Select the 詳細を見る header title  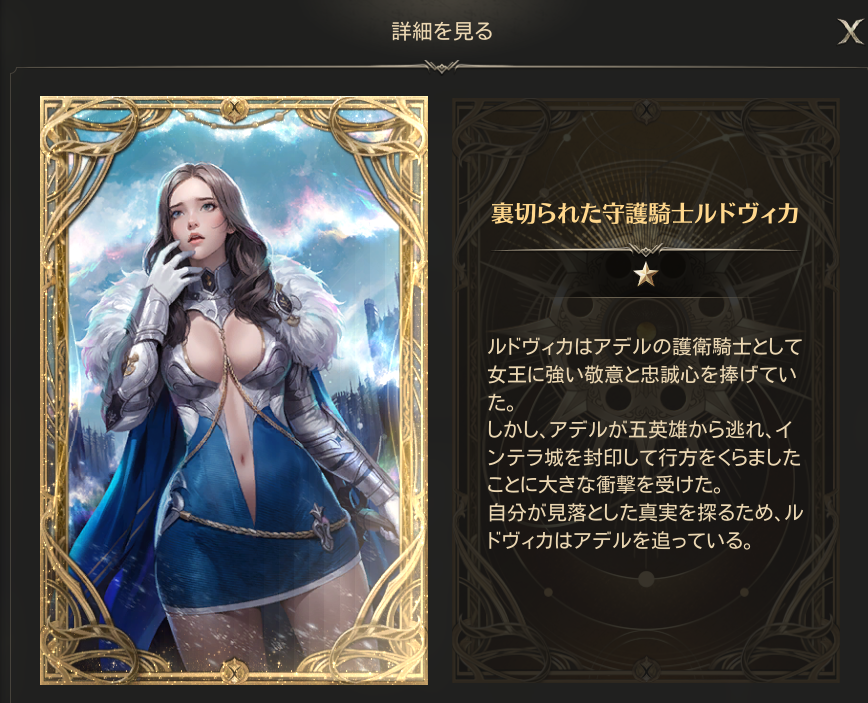pos(442,31)
